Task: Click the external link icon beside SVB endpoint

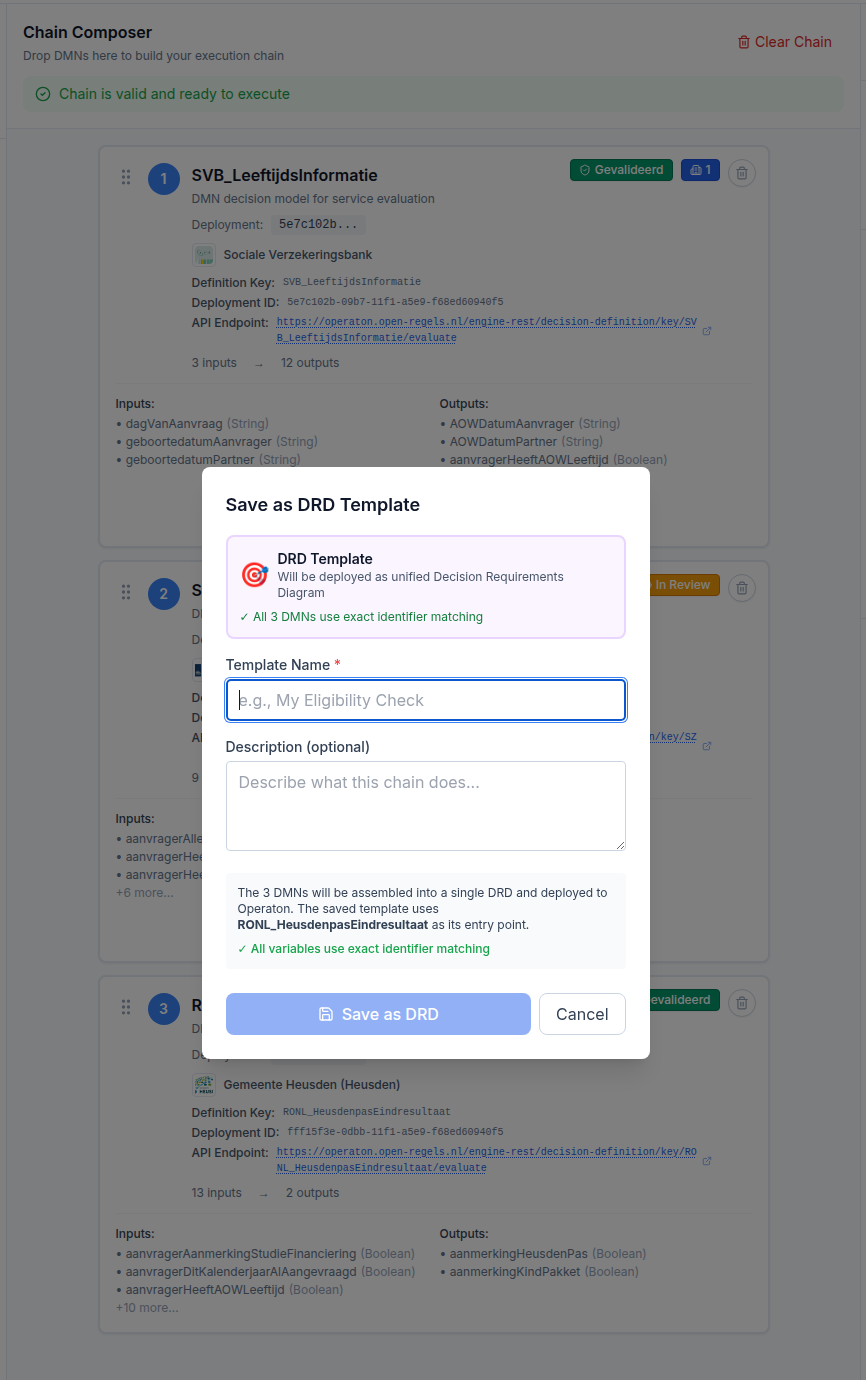Action: [707, 329]
